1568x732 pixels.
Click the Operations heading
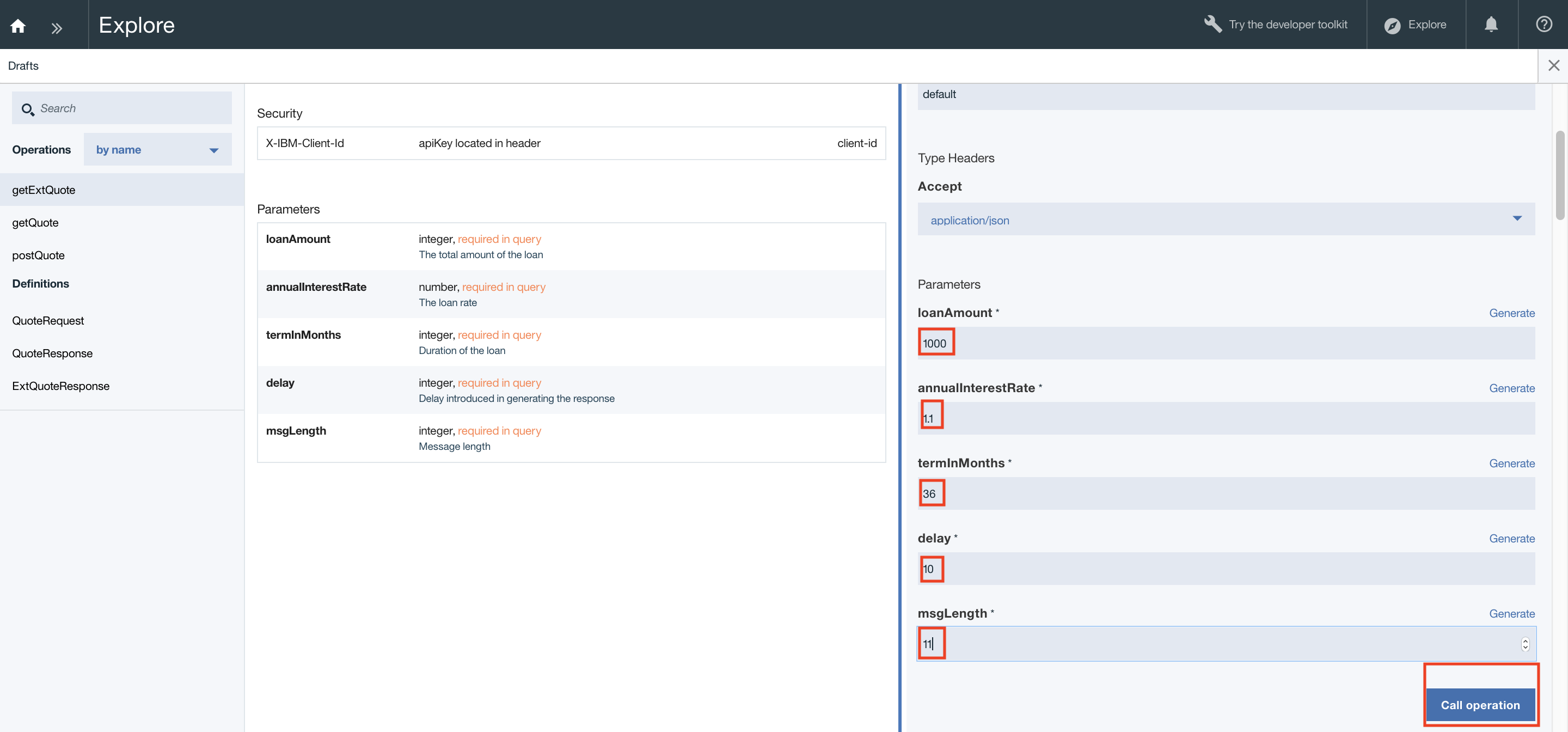[x=41, y=149]
